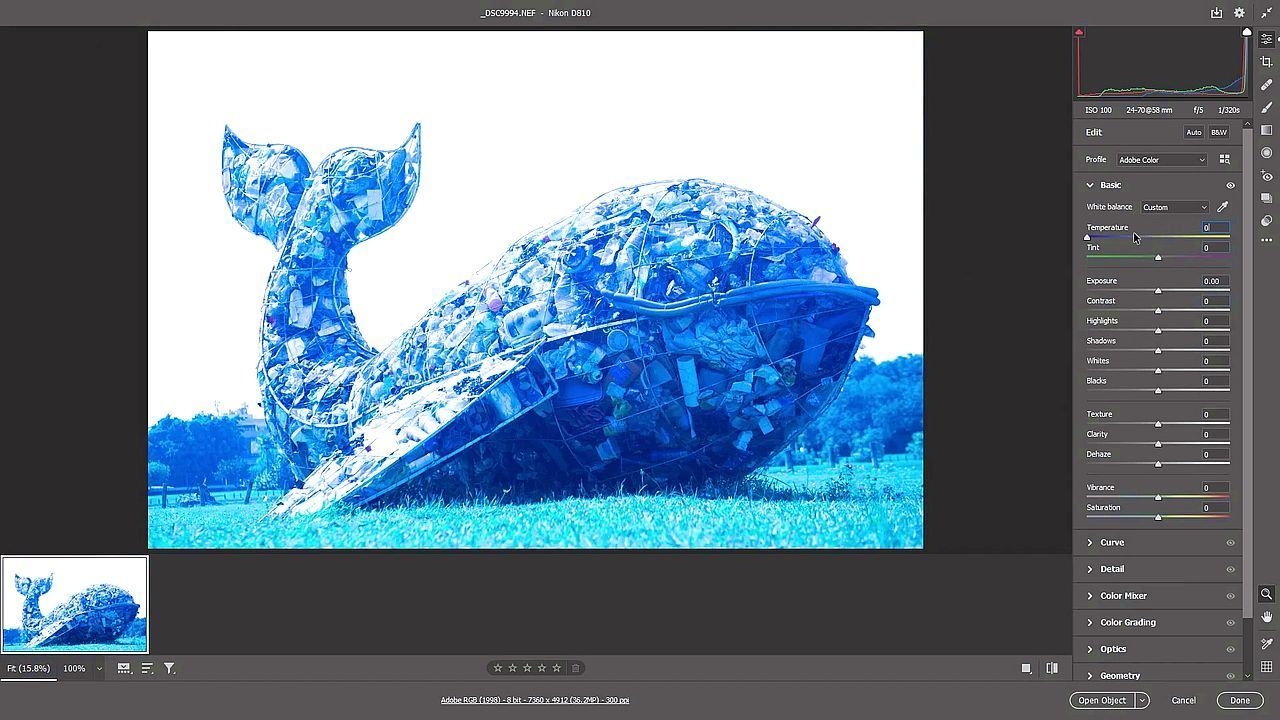Toggle visibility of Optics edits
The height and width of the screenshot is (720, 1280).
click(x=1230, y=650)
